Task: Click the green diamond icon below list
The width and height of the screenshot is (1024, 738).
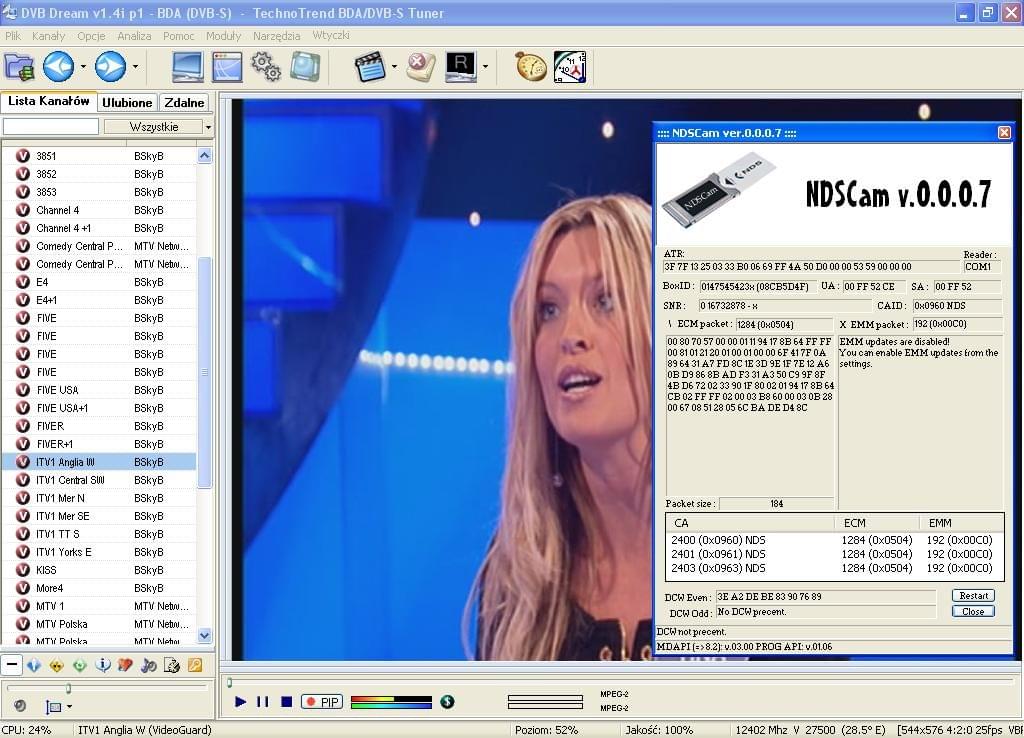Action: [80, 666]
